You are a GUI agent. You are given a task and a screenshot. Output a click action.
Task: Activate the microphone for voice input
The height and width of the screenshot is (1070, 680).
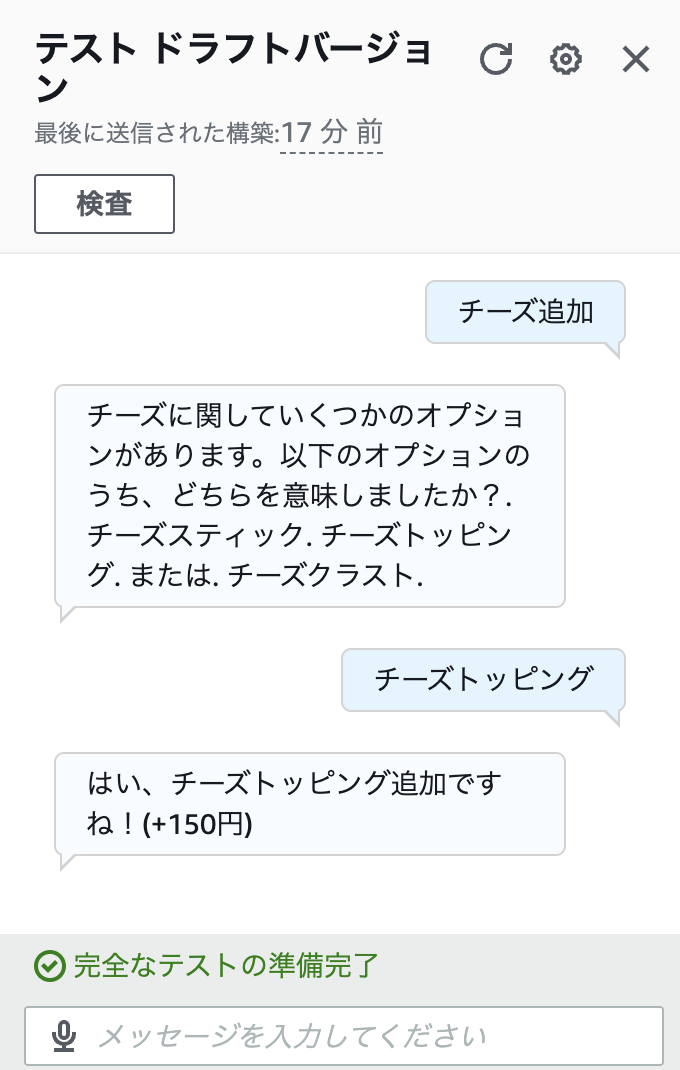point(64,1035)
